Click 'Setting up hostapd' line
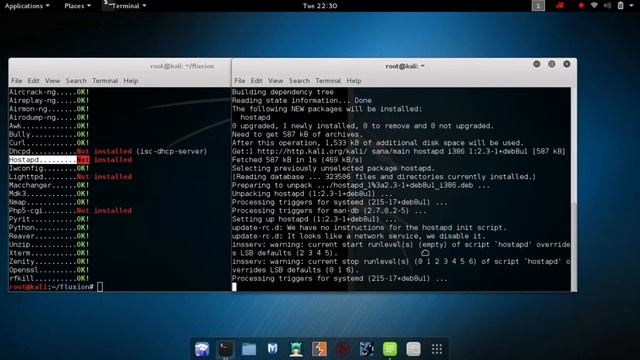 (314, 219)
